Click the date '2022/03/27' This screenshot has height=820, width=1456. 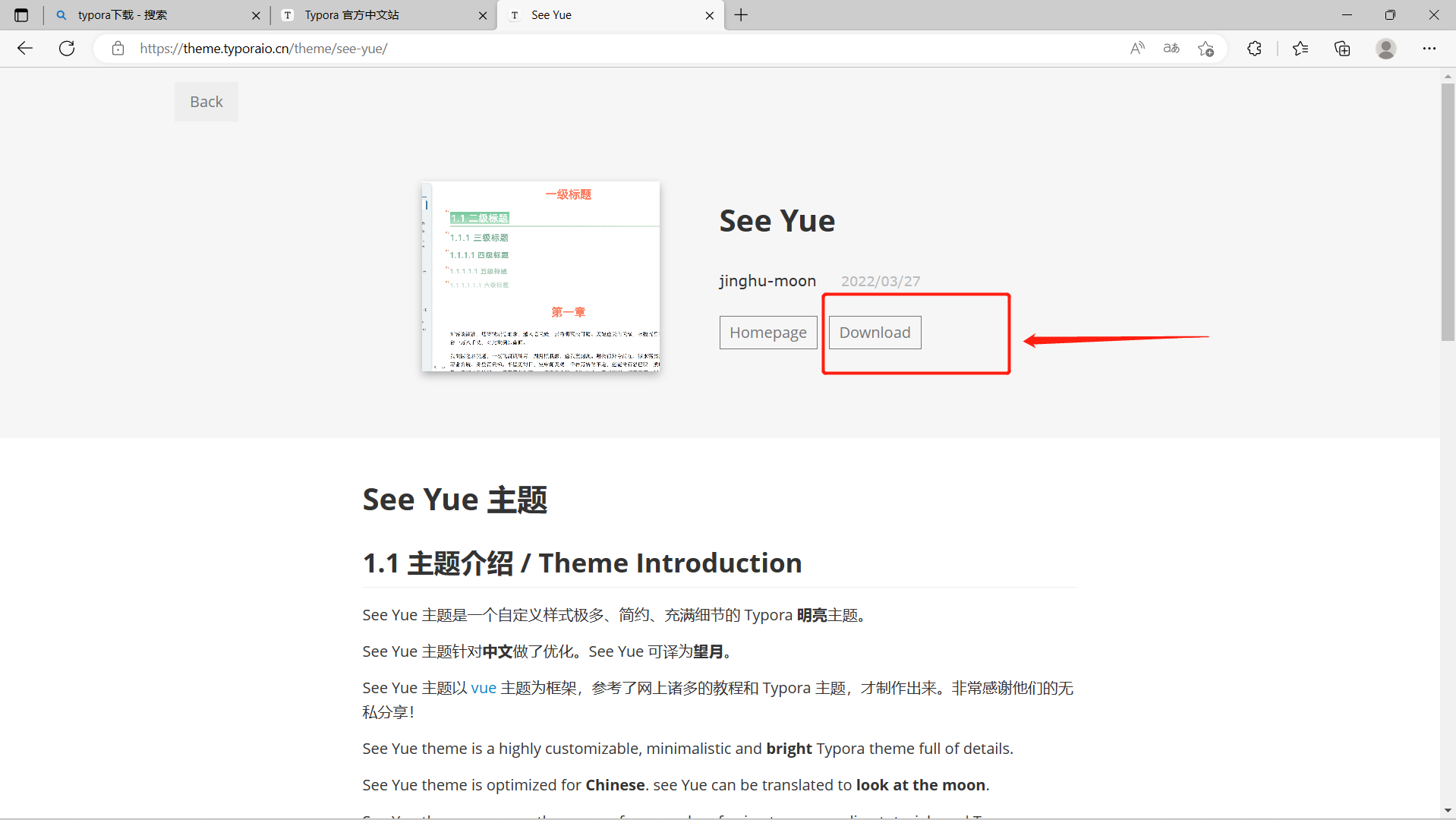[x=881, y=281]
